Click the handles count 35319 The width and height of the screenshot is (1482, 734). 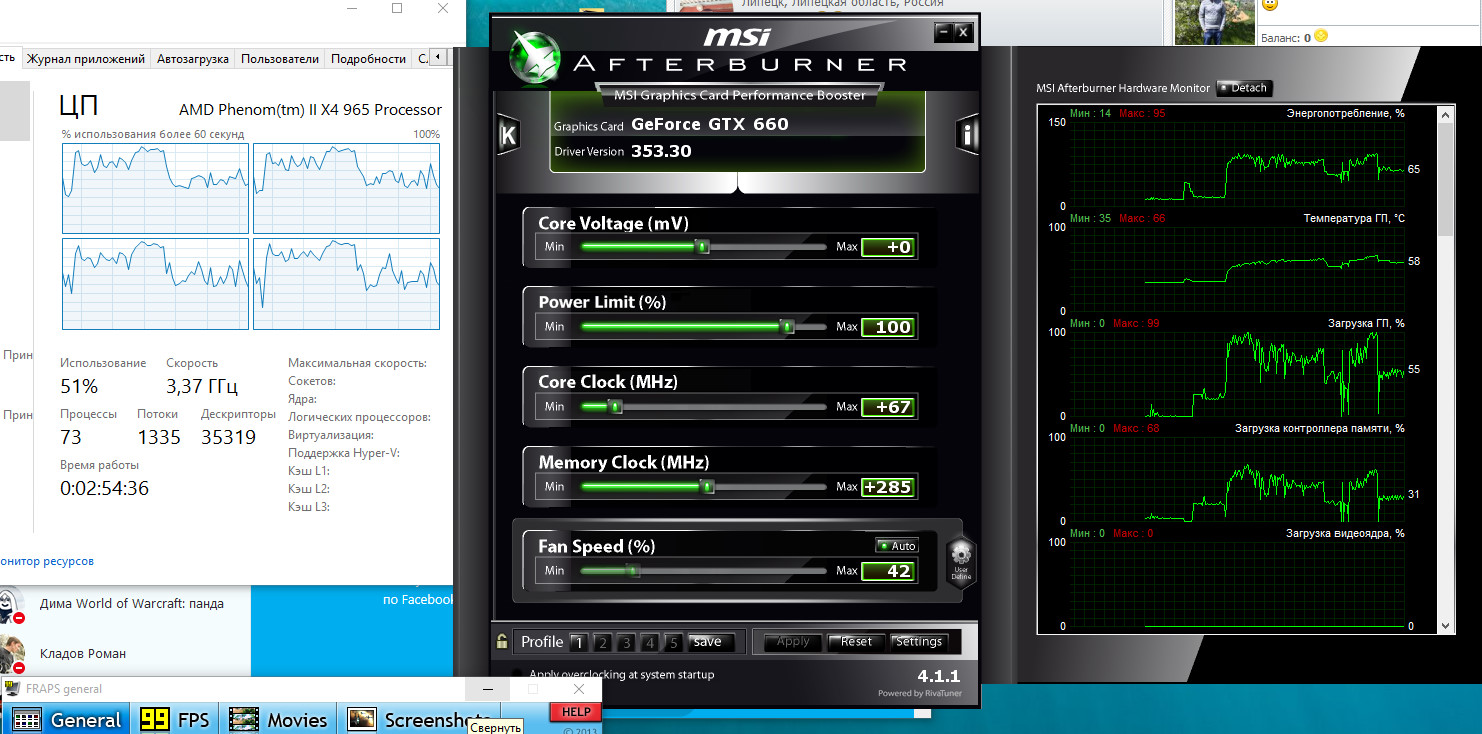[229, 437]
